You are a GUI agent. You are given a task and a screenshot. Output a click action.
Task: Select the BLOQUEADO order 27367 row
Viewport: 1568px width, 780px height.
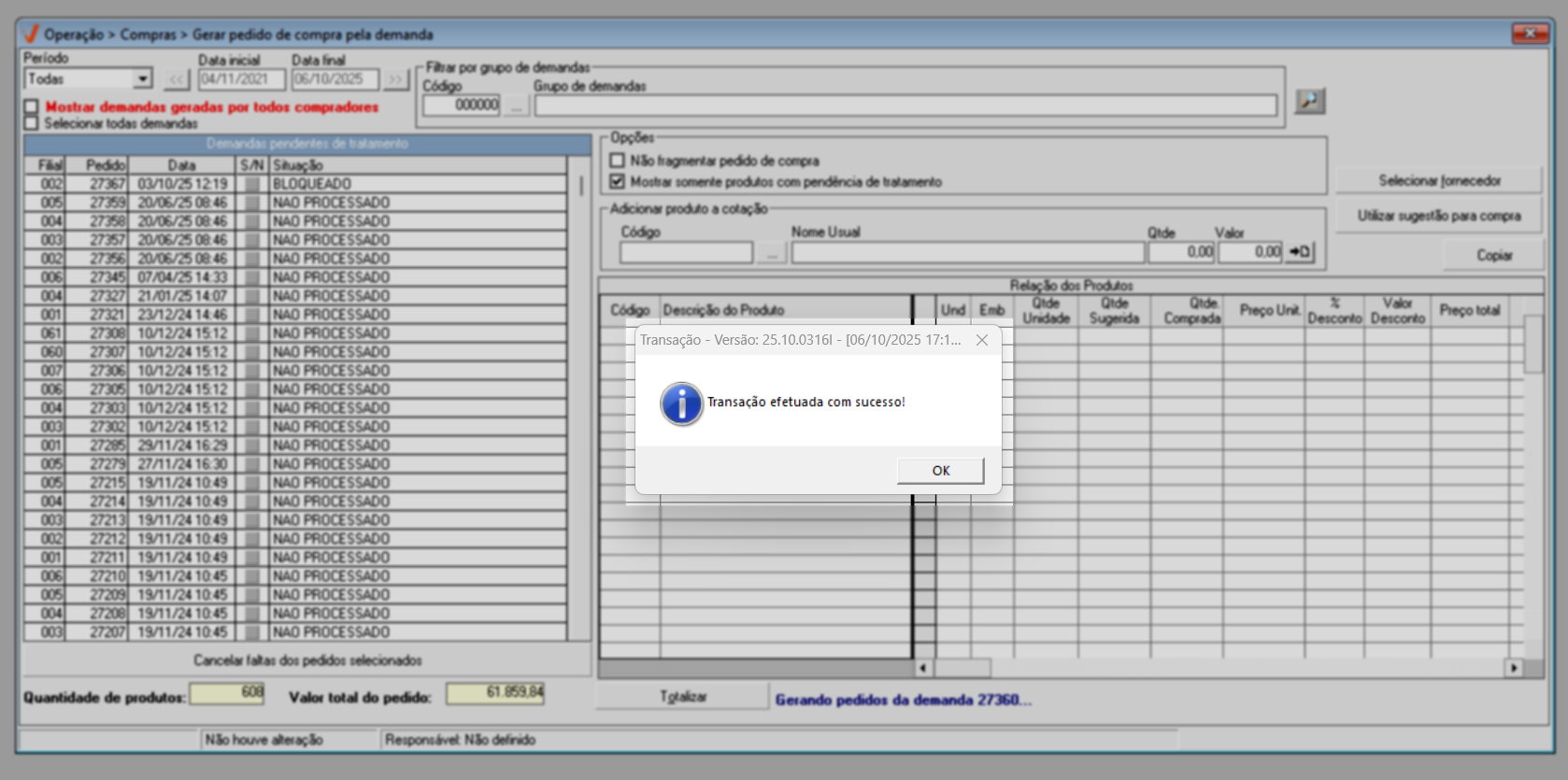[x=308, y=184]
